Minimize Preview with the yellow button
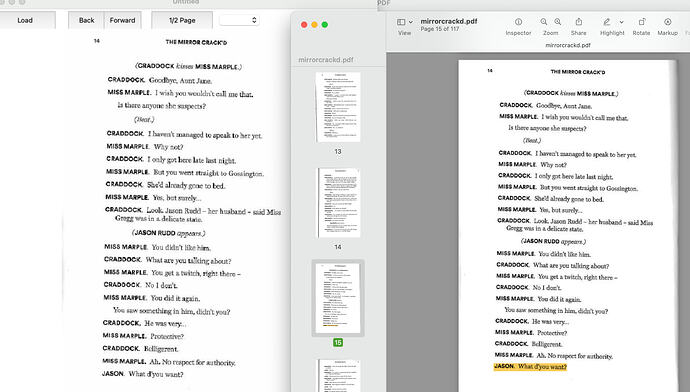Image resolution: width=690 pixels, height=392 pixels. [314, 25]
